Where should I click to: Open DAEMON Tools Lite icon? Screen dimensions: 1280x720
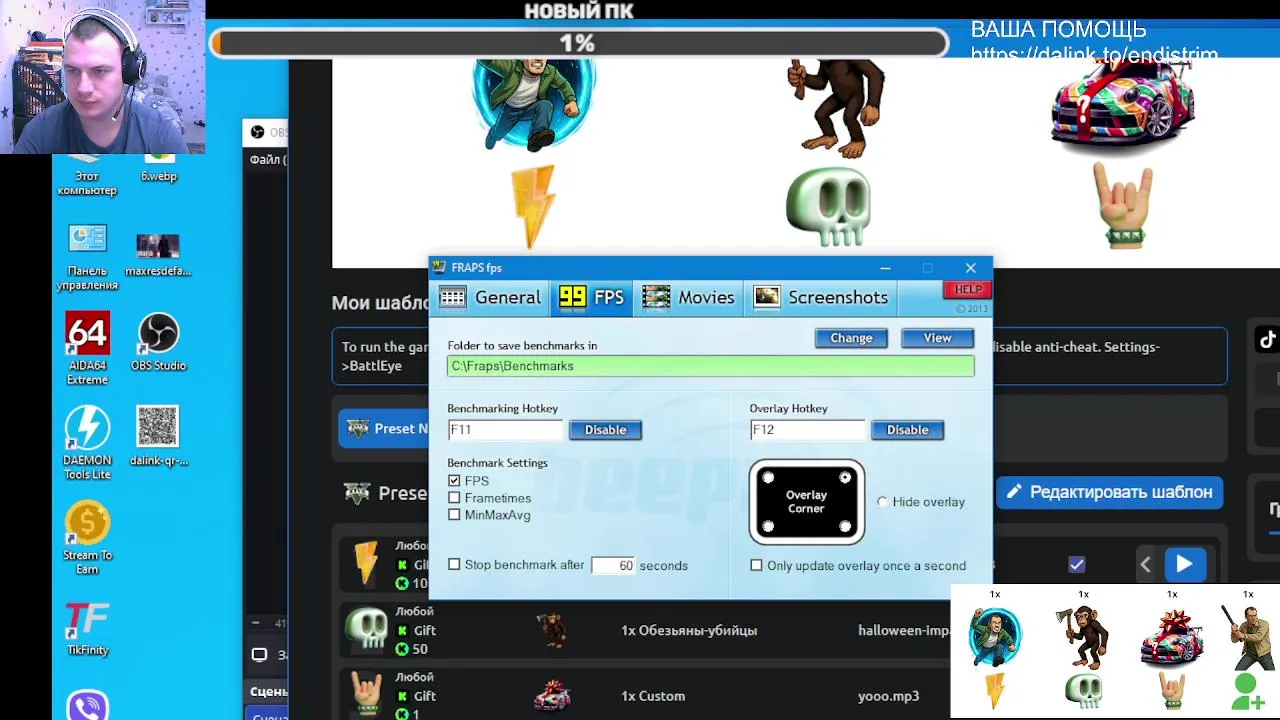[87, 443]
